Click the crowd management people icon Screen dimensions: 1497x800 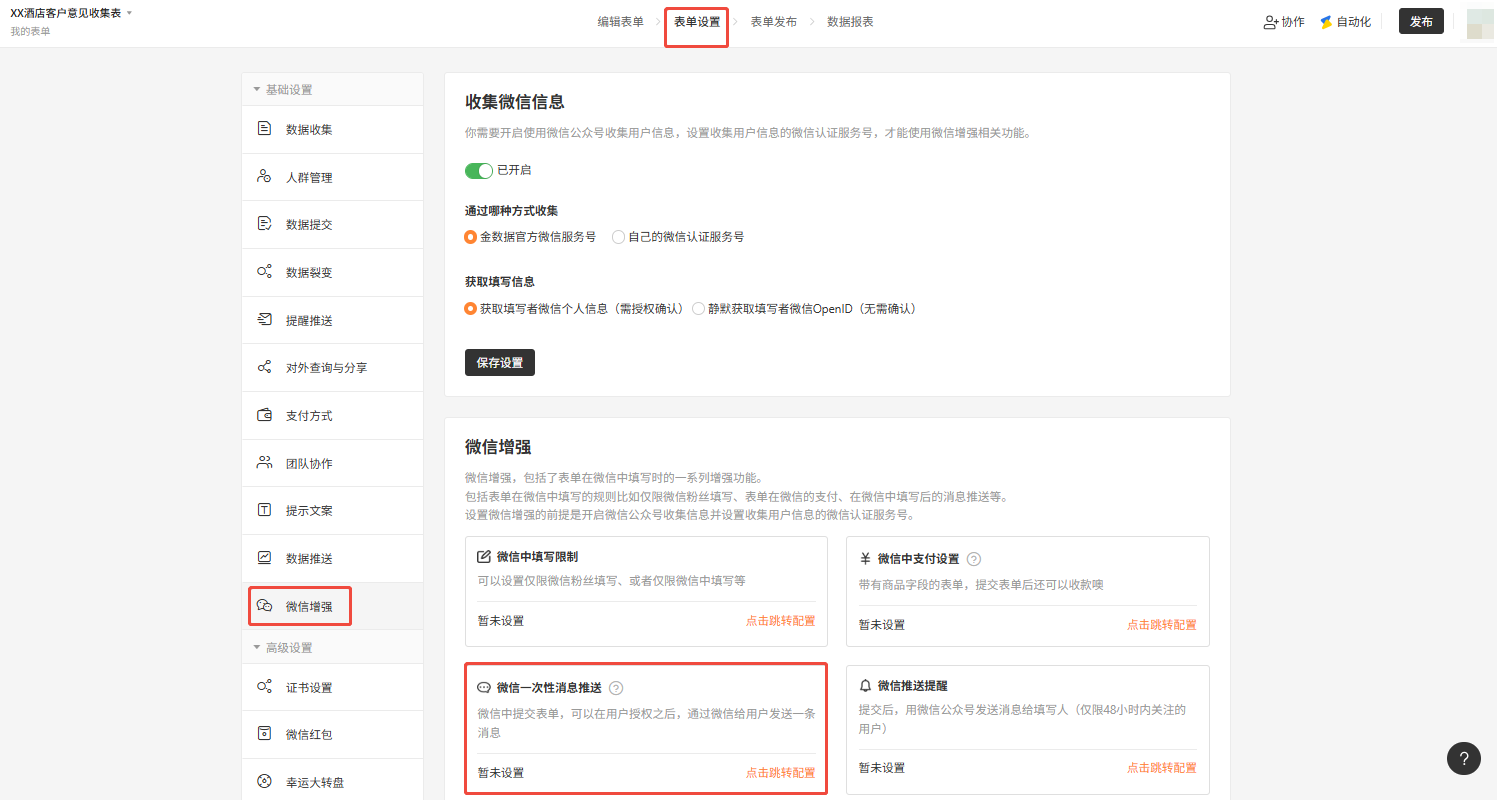[264, 177]
